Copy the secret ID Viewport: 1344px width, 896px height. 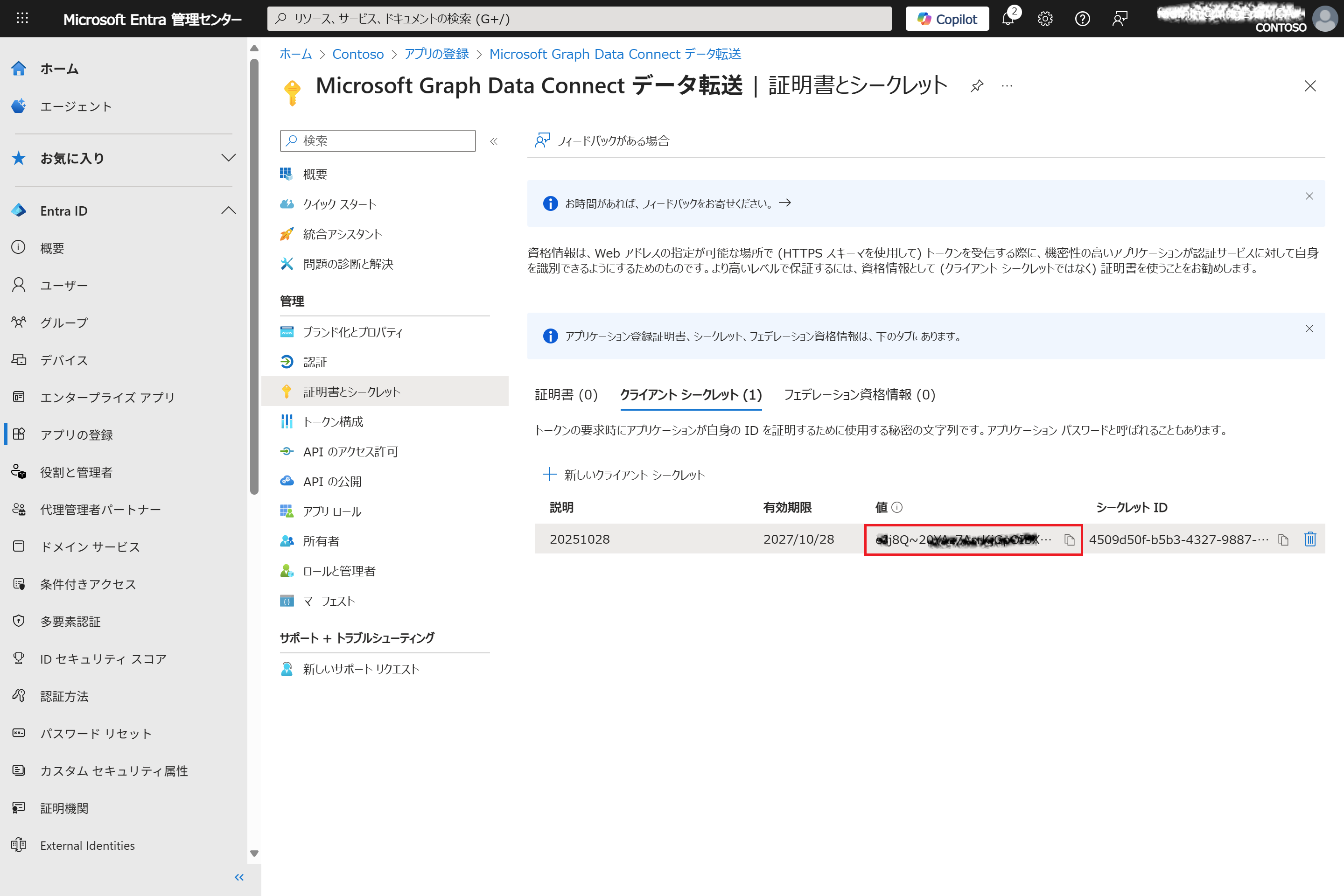pos(1283,540)
